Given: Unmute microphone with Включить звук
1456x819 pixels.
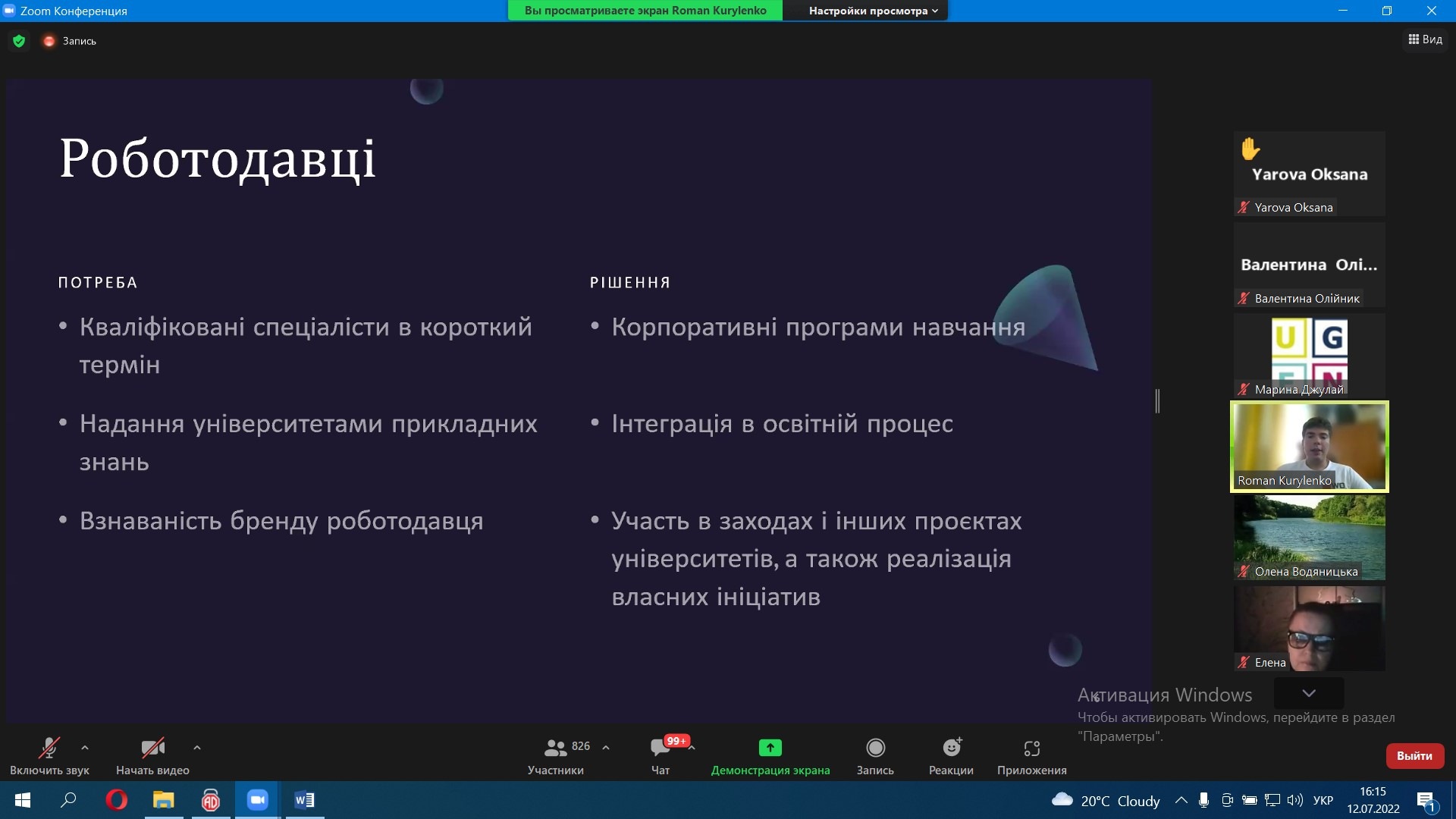Looking at the screenshot, I should tap(49, 748).
